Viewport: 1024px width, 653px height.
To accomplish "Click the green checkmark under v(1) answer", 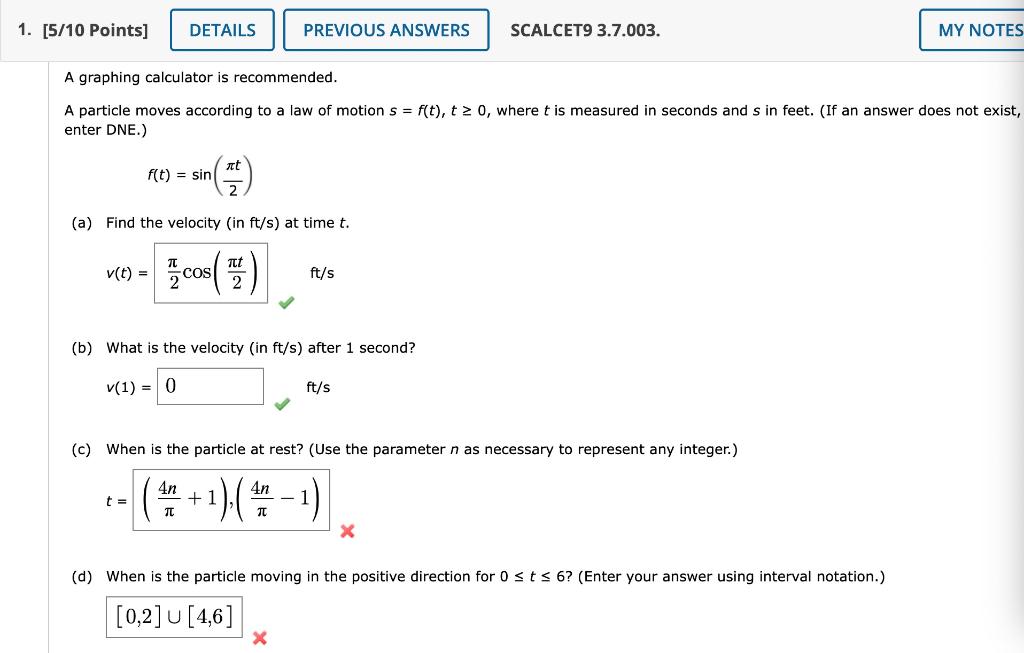I will click(282, 405).
